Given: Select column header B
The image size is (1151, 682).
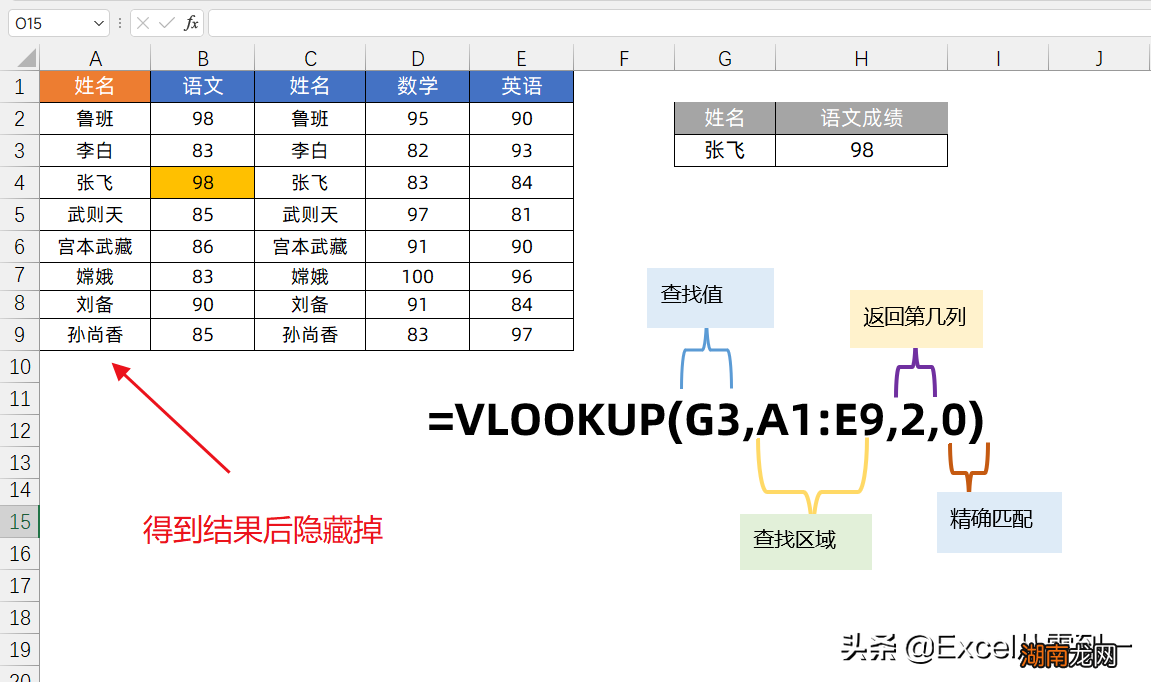Looking at the screenshot, I should coord(202,57).
